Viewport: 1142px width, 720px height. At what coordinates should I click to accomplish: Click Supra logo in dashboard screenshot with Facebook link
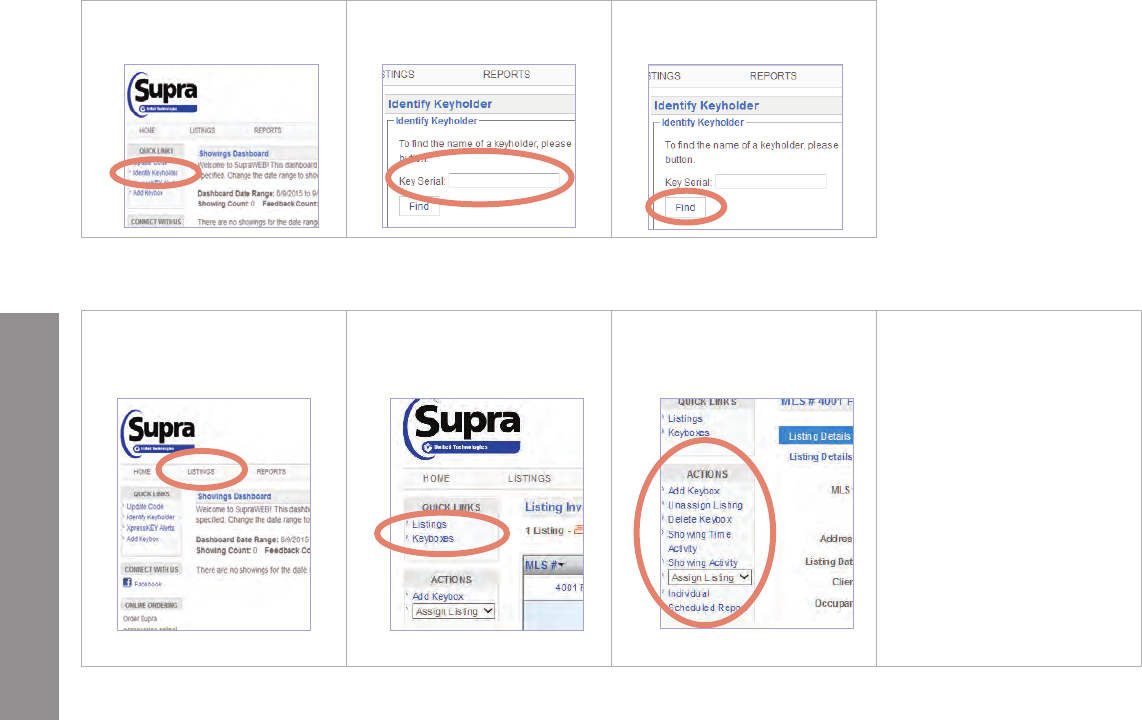pos(159,433)
